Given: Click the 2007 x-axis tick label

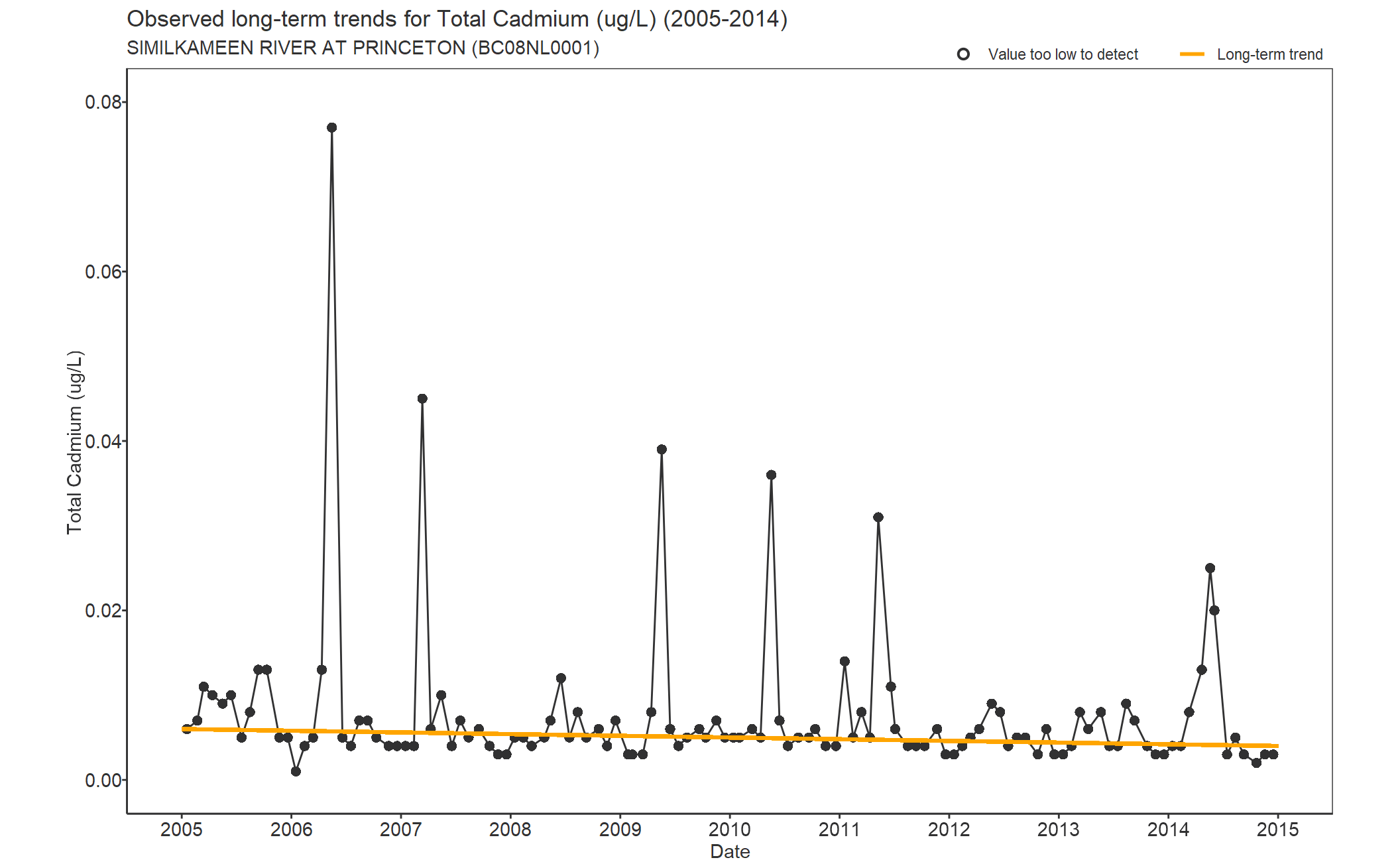Looking at the screenshot, I should [x=400, y=830].
